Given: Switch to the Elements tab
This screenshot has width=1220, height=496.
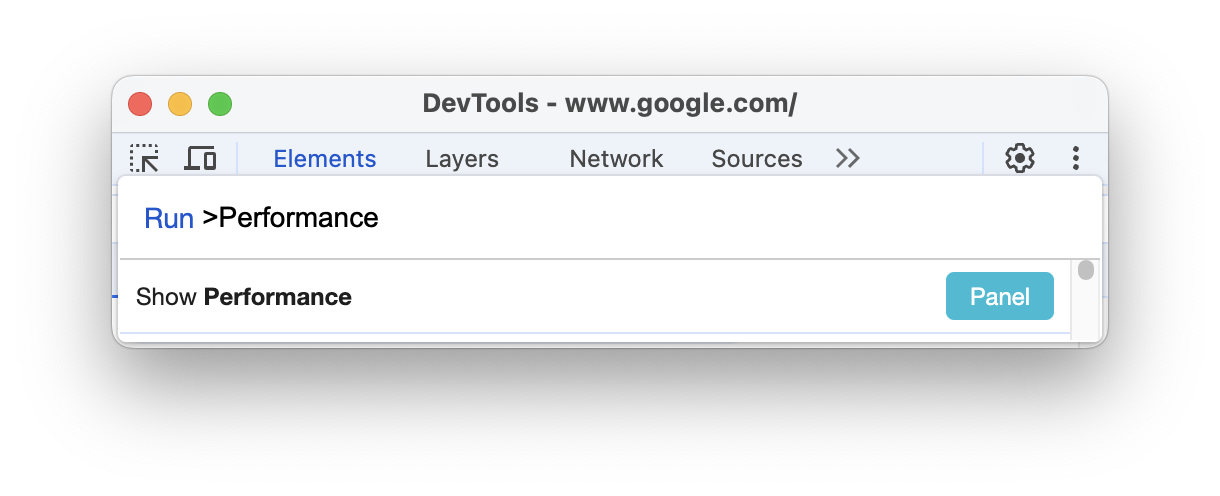Looking at the screenshot, I should 325,159.
